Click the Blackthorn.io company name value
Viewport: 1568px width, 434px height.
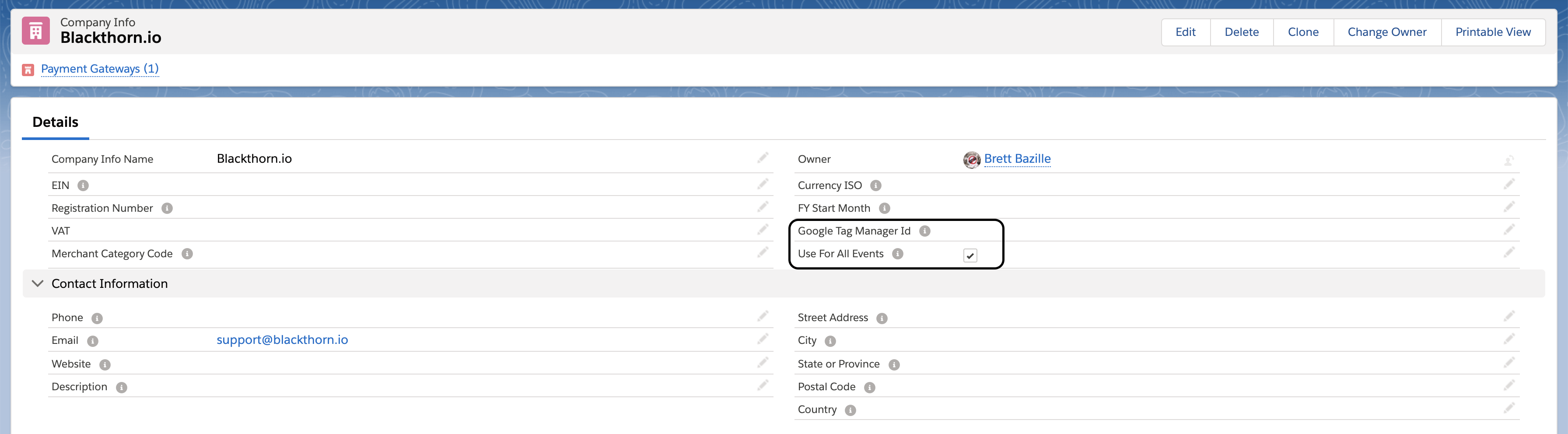pyautogui.click(x=255, y=159)
